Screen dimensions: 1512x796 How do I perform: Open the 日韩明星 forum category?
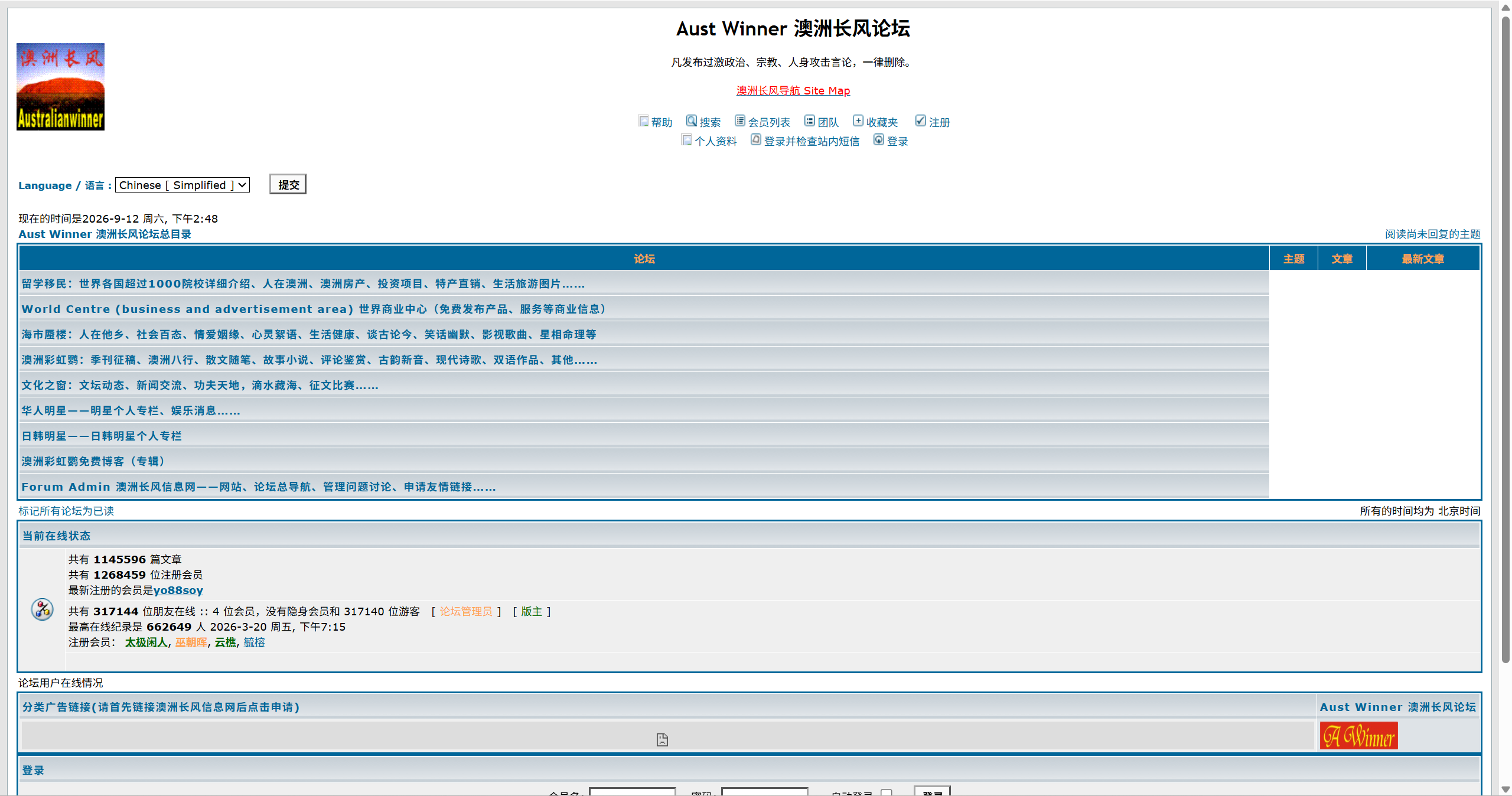click(102, 436)
